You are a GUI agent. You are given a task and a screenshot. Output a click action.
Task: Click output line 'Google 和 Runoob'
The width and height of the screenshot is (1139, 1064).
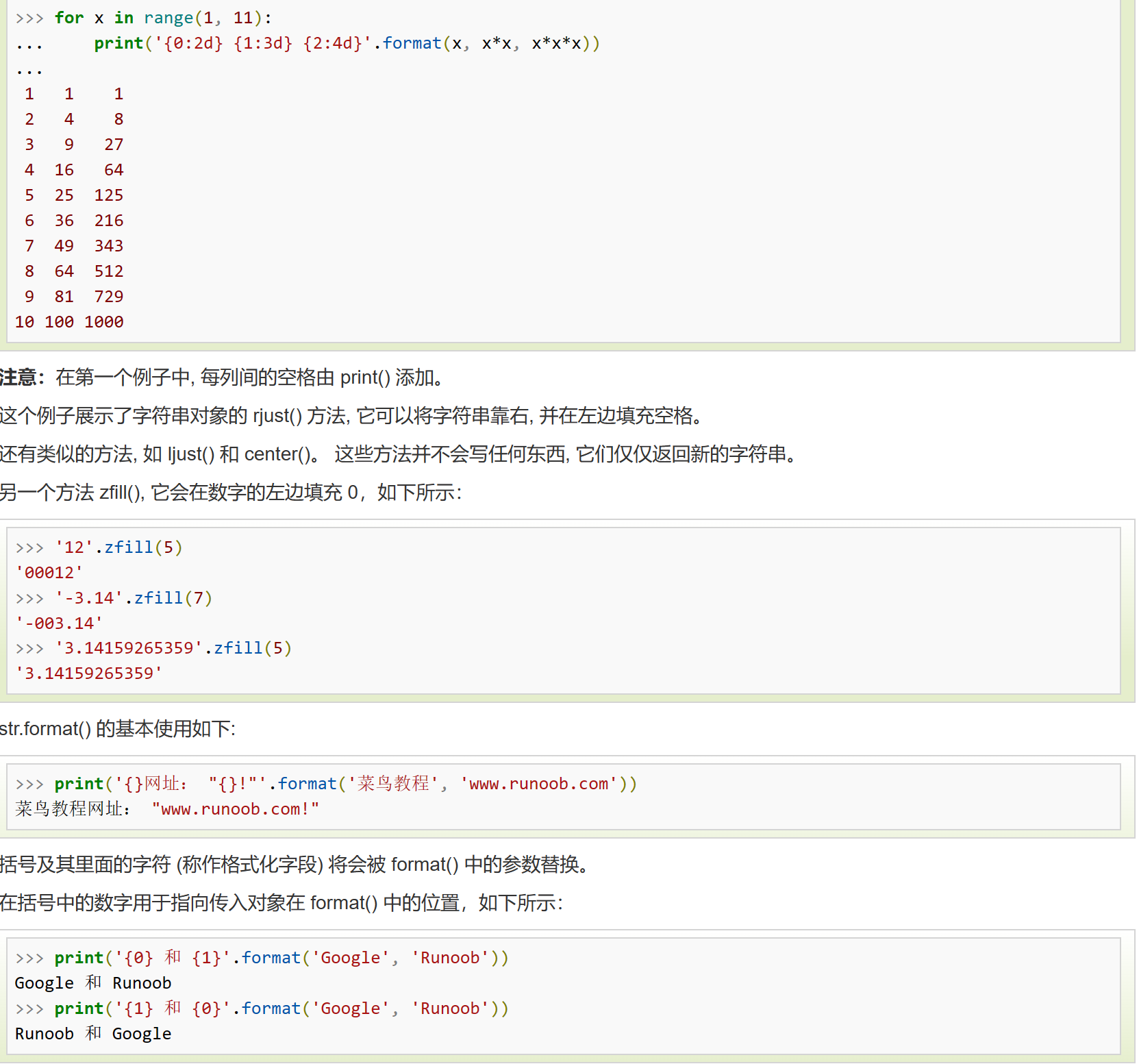93,982
